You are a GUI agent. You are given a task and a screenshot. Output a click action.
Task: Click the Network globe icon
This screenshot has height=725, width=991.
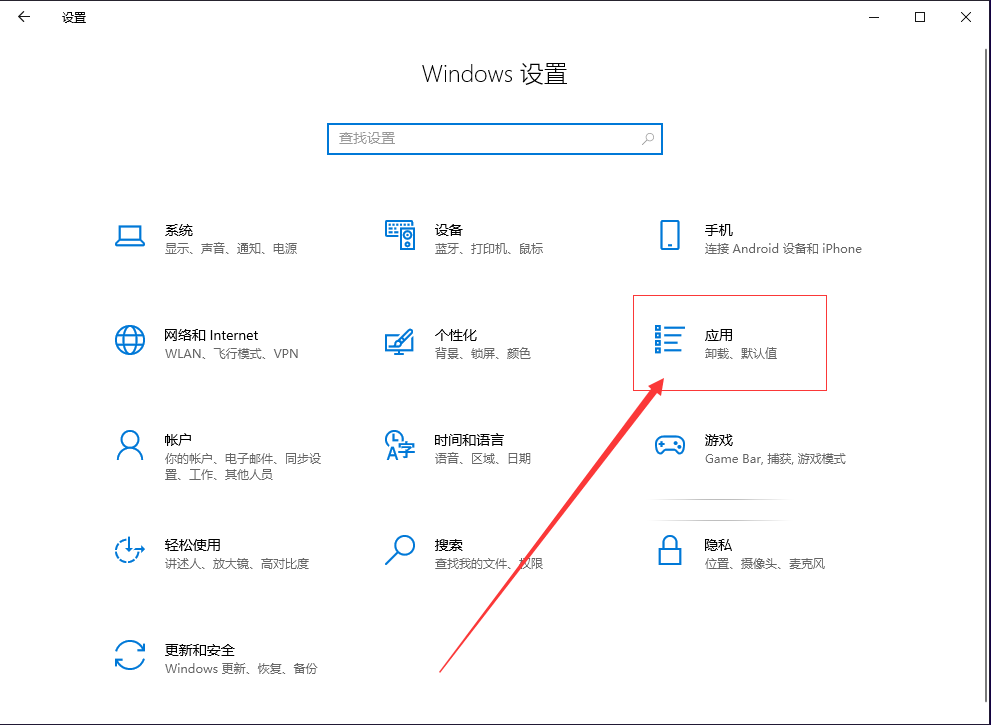coord(130,340)
